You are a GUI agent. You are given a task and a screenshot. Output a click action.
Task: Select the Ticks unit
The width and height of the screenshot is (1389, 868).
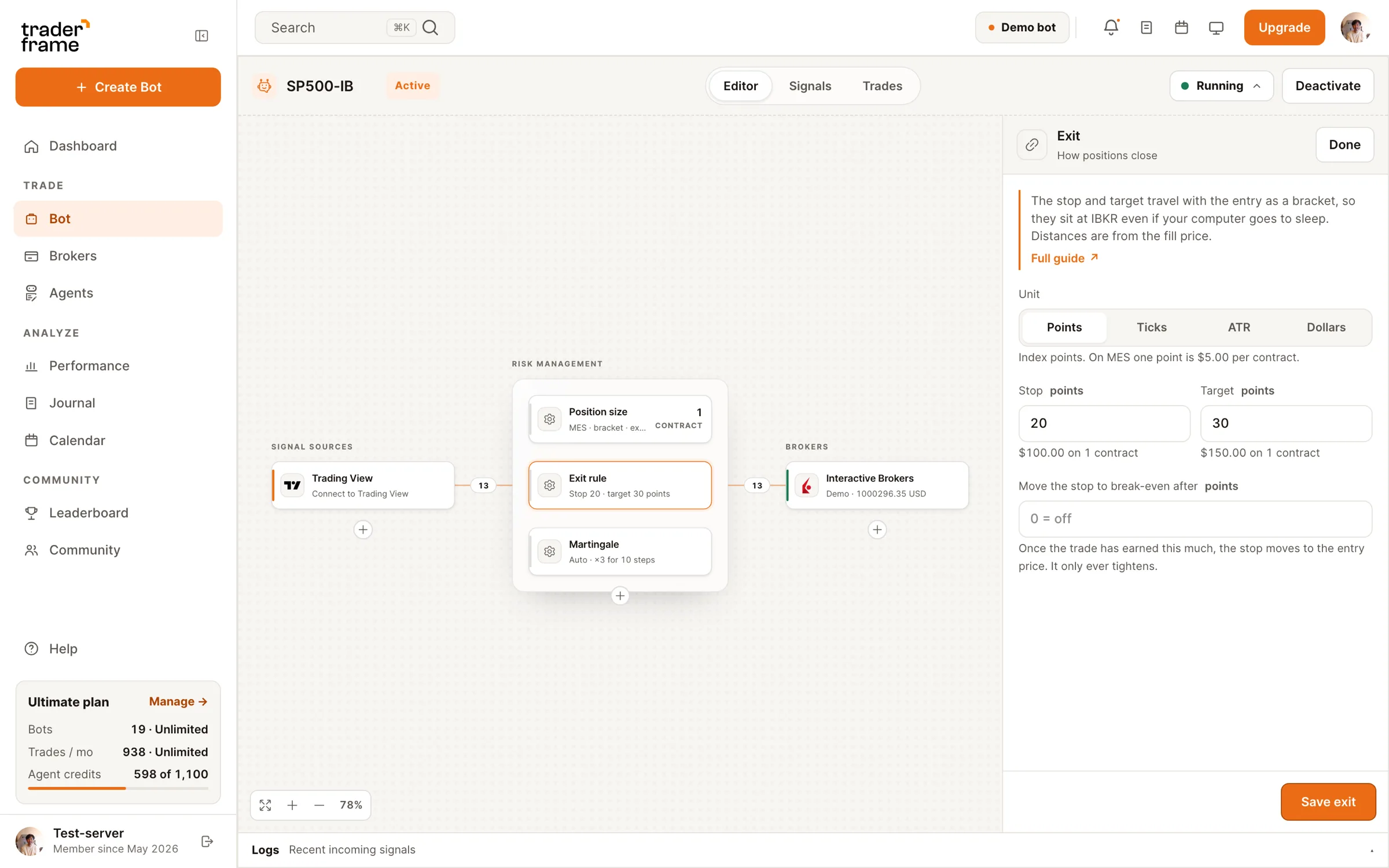1152,327
